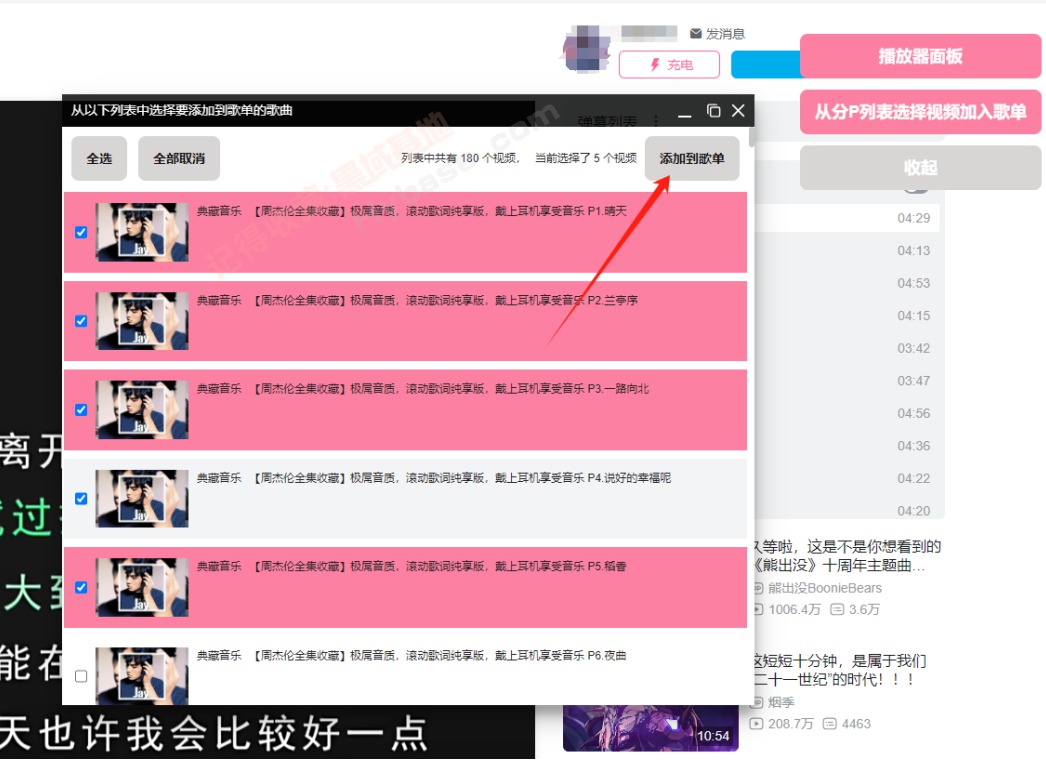Select playlist entry with duration 04:36
Viewport: 1046px width, 763px height.
913,446
